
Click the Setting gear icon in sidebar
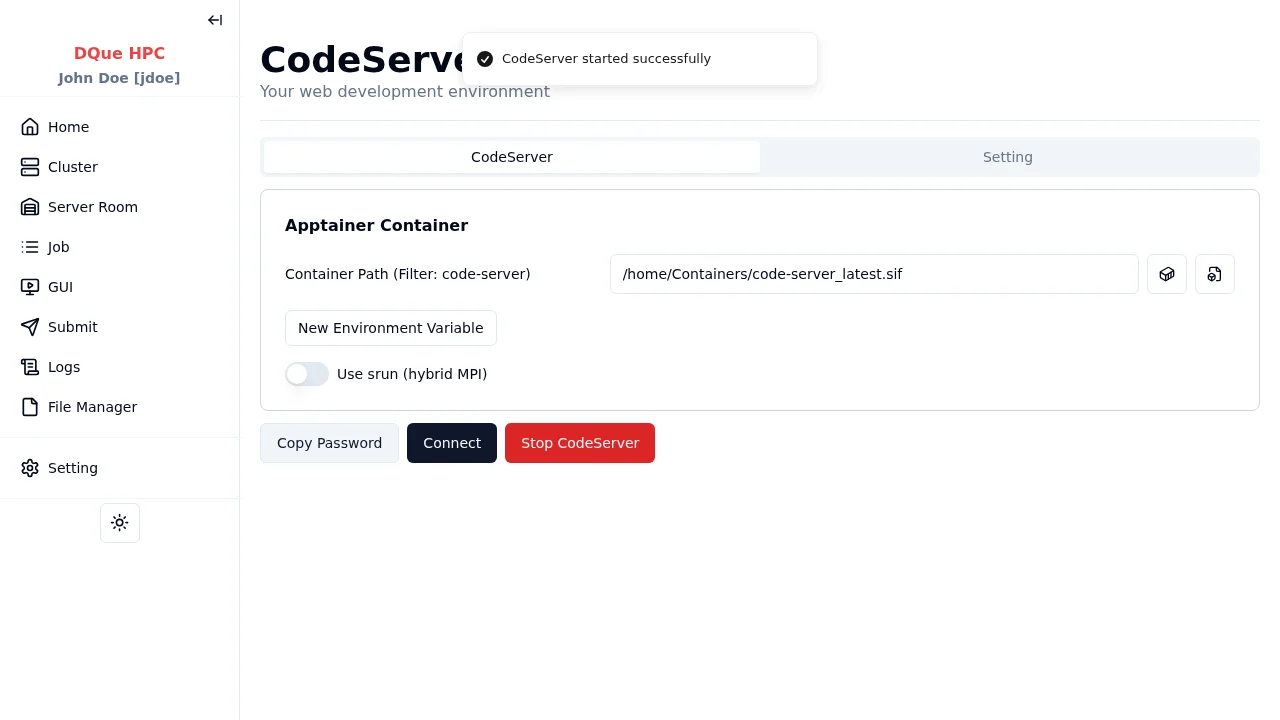(30, 468)
